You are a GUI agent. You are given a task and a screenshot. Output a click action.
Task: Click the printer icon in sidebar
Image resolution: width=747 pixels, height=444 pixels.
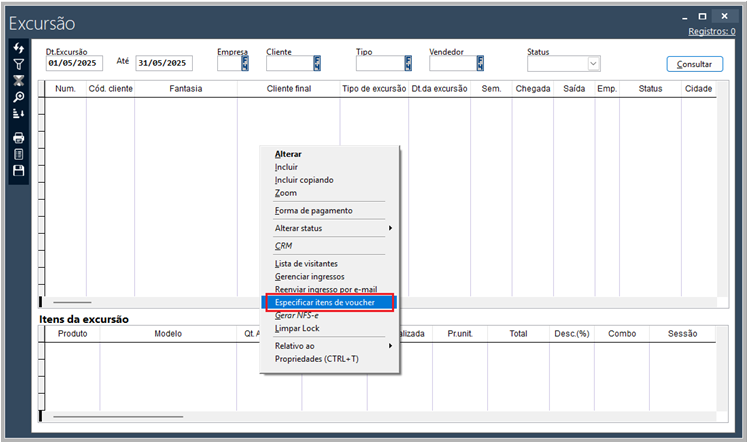[x=18, y=138]
